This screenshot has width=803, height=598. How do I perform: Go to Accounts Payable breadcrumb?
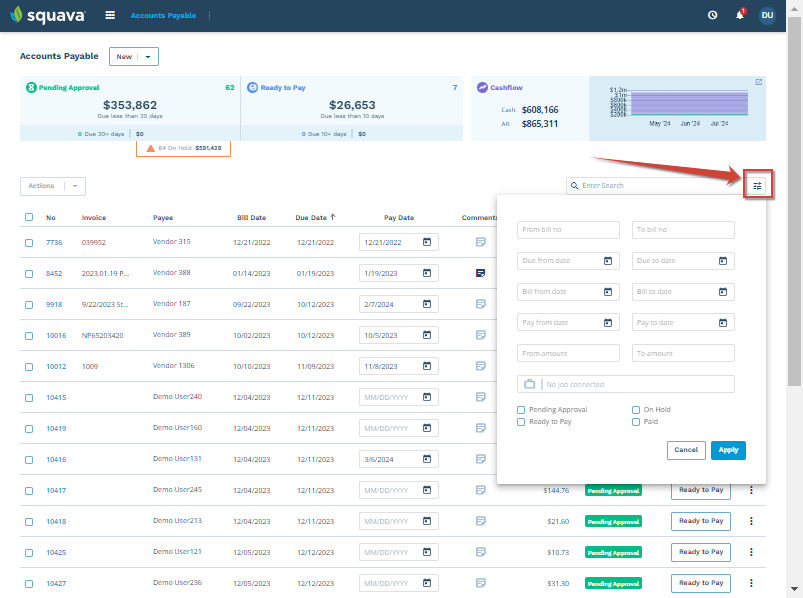[x=163, y=15]
